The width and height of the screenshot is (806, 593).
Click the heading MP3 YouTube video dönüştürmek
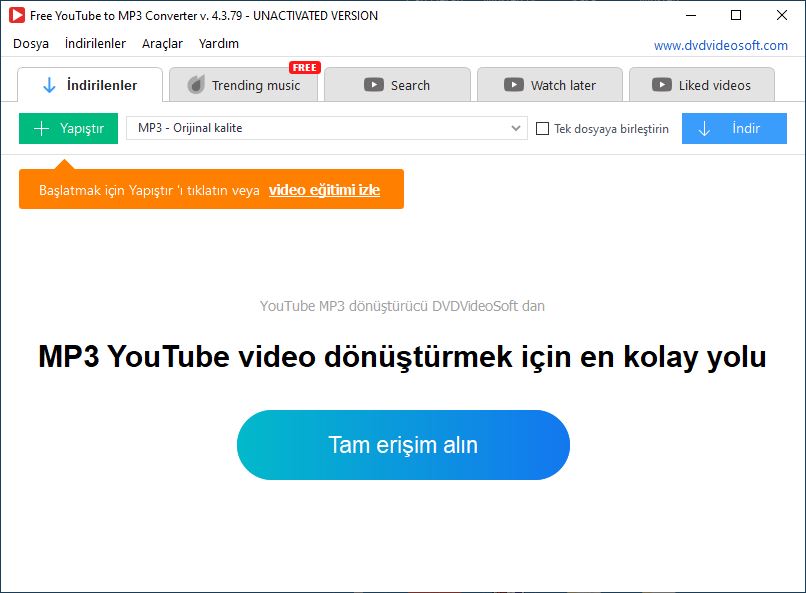coord(402,356)
